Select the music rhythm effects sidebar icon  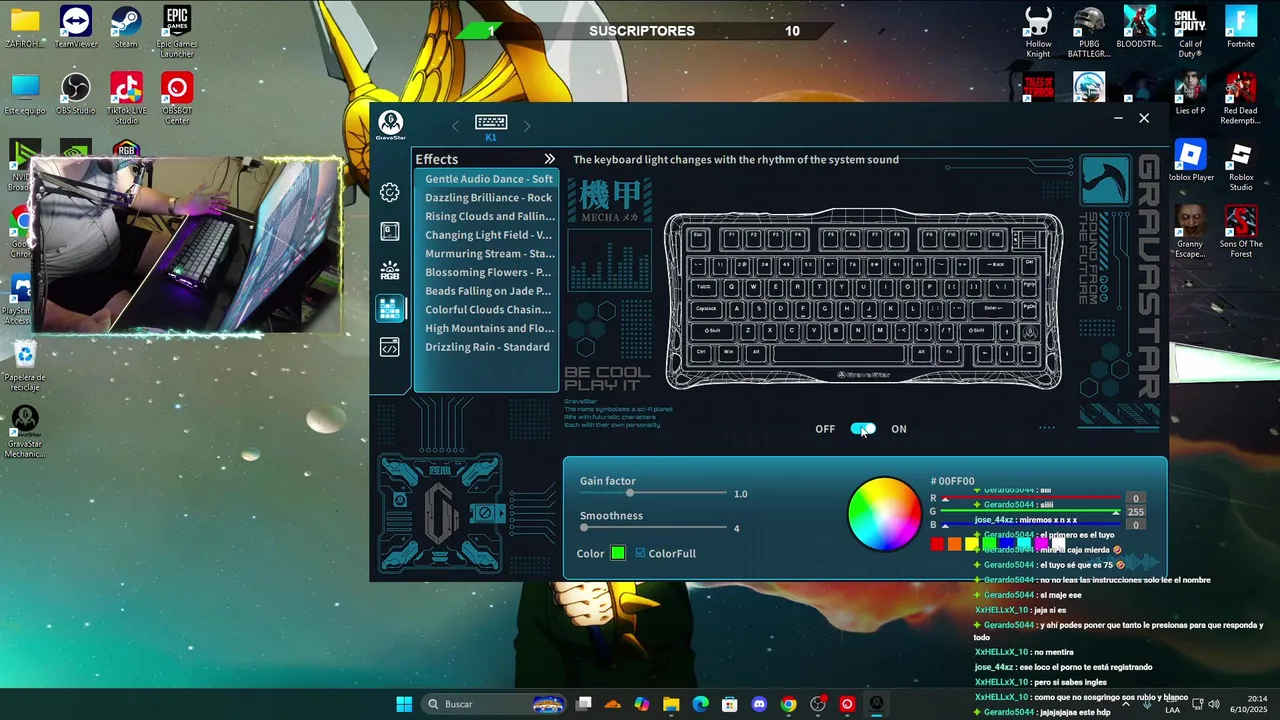pos(390,309)
